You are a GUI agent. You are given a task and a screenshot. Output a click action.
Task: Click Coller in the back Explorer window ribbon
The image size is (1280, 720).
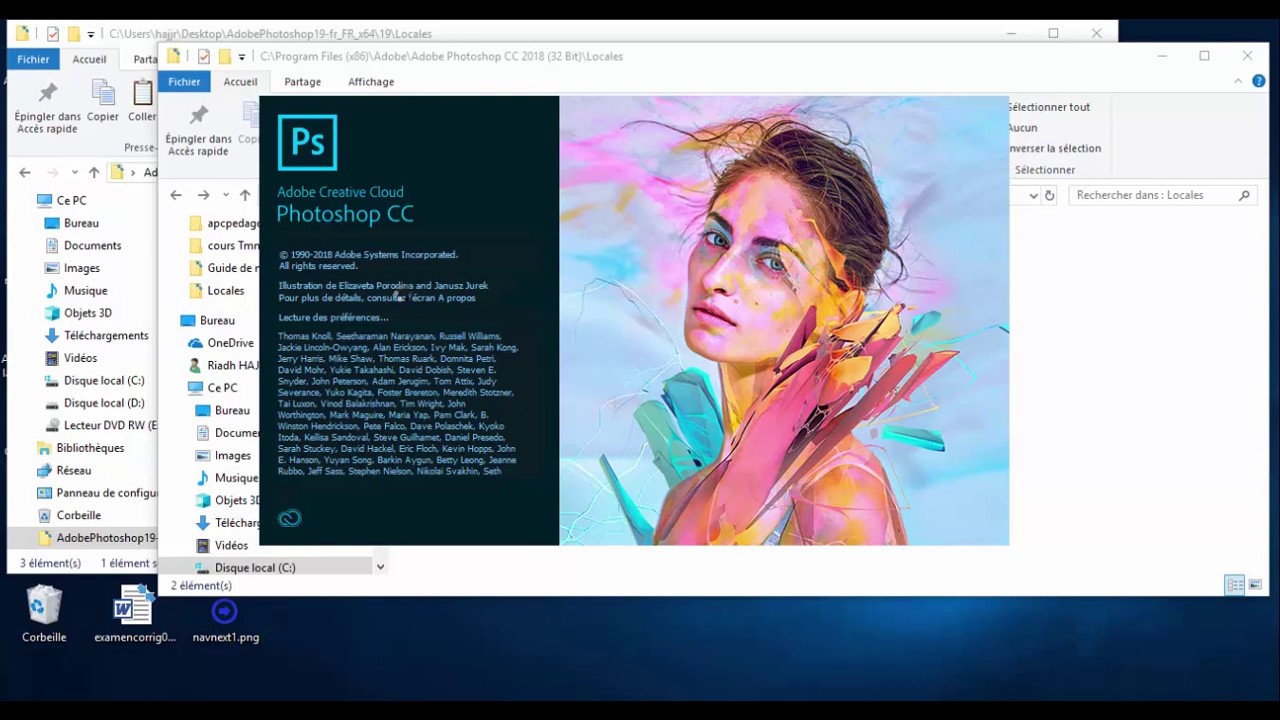(142, 102)
